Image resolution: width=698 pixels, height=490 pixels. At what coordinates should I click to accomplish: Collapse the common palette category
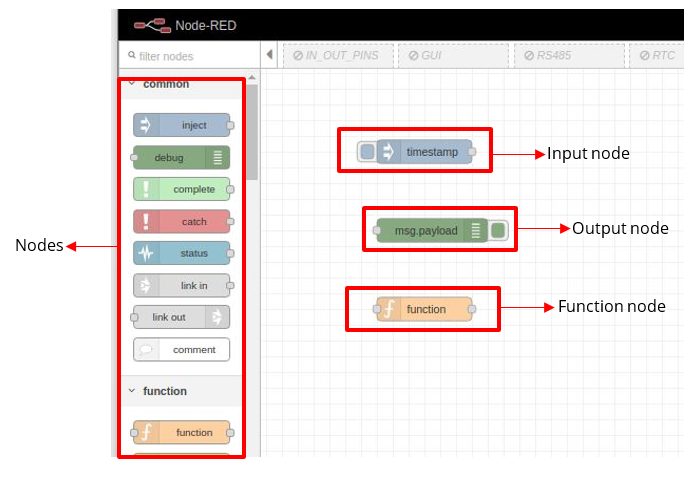[x=130, y=85]
